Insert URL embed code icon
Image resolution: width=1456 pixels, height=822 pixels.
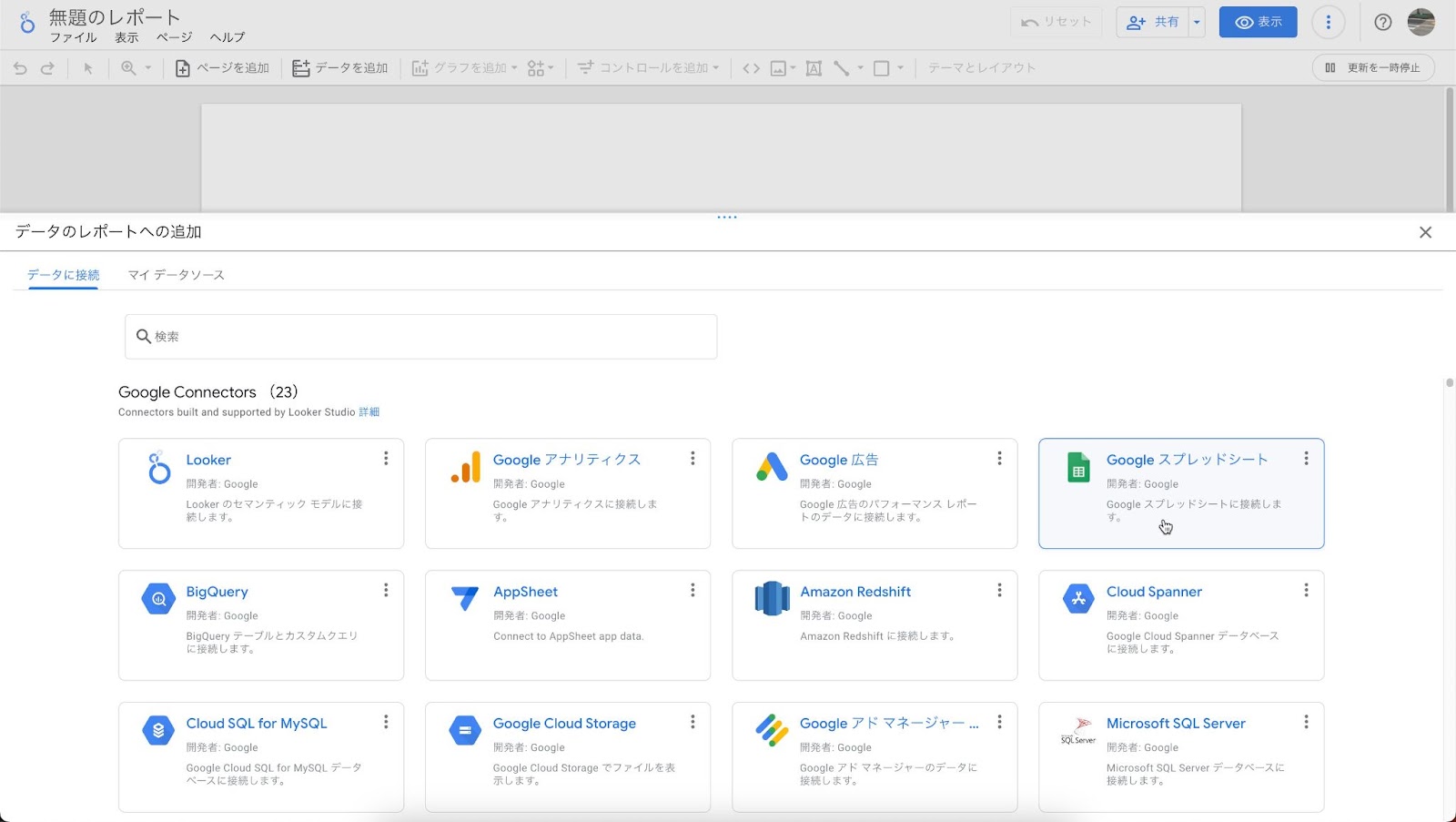pos(751,68)
